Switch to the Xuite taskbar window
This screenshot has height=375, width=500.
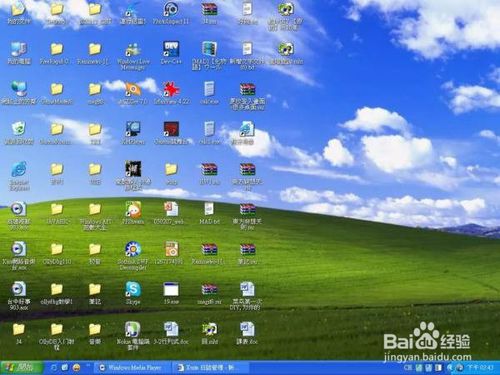point(209,368)
